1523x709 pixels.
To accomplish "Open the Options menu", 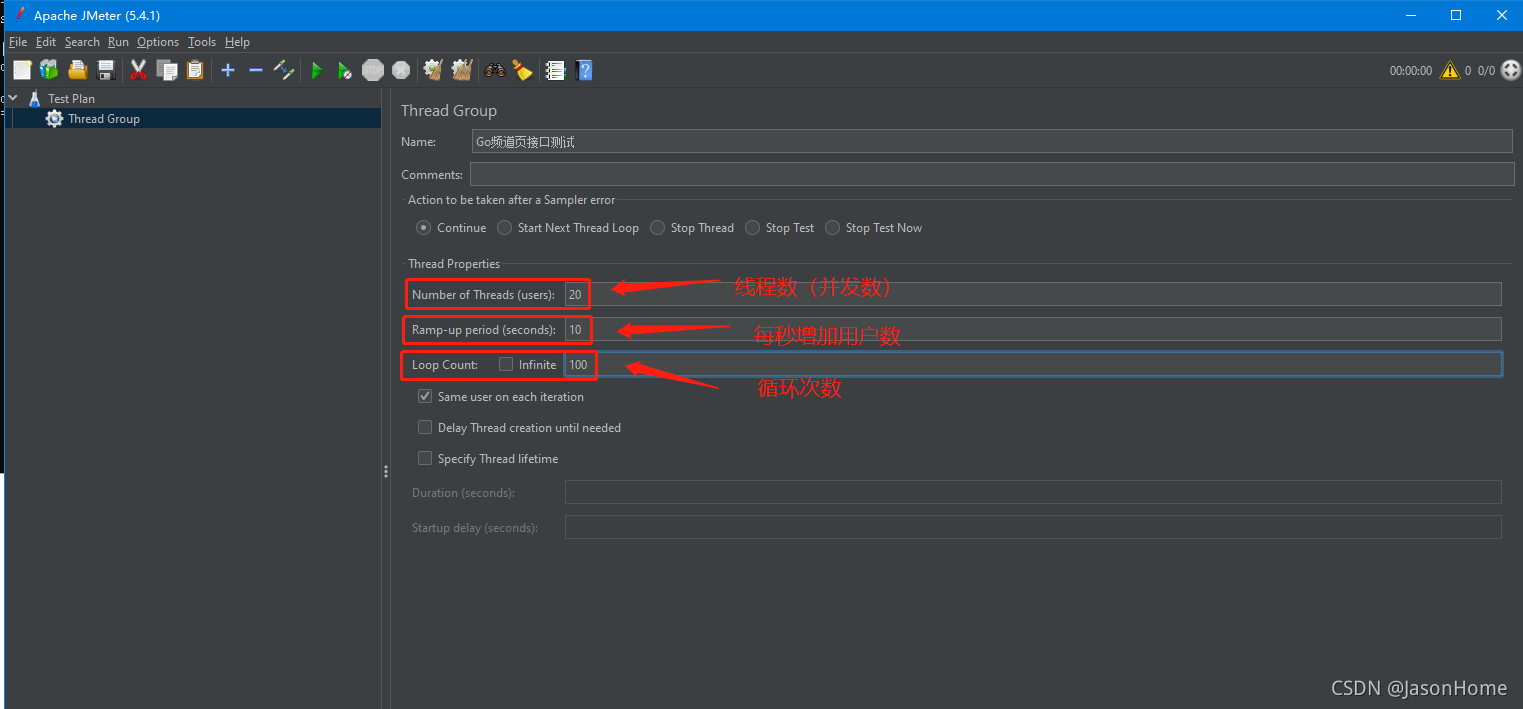I will [x=158, y=42].
